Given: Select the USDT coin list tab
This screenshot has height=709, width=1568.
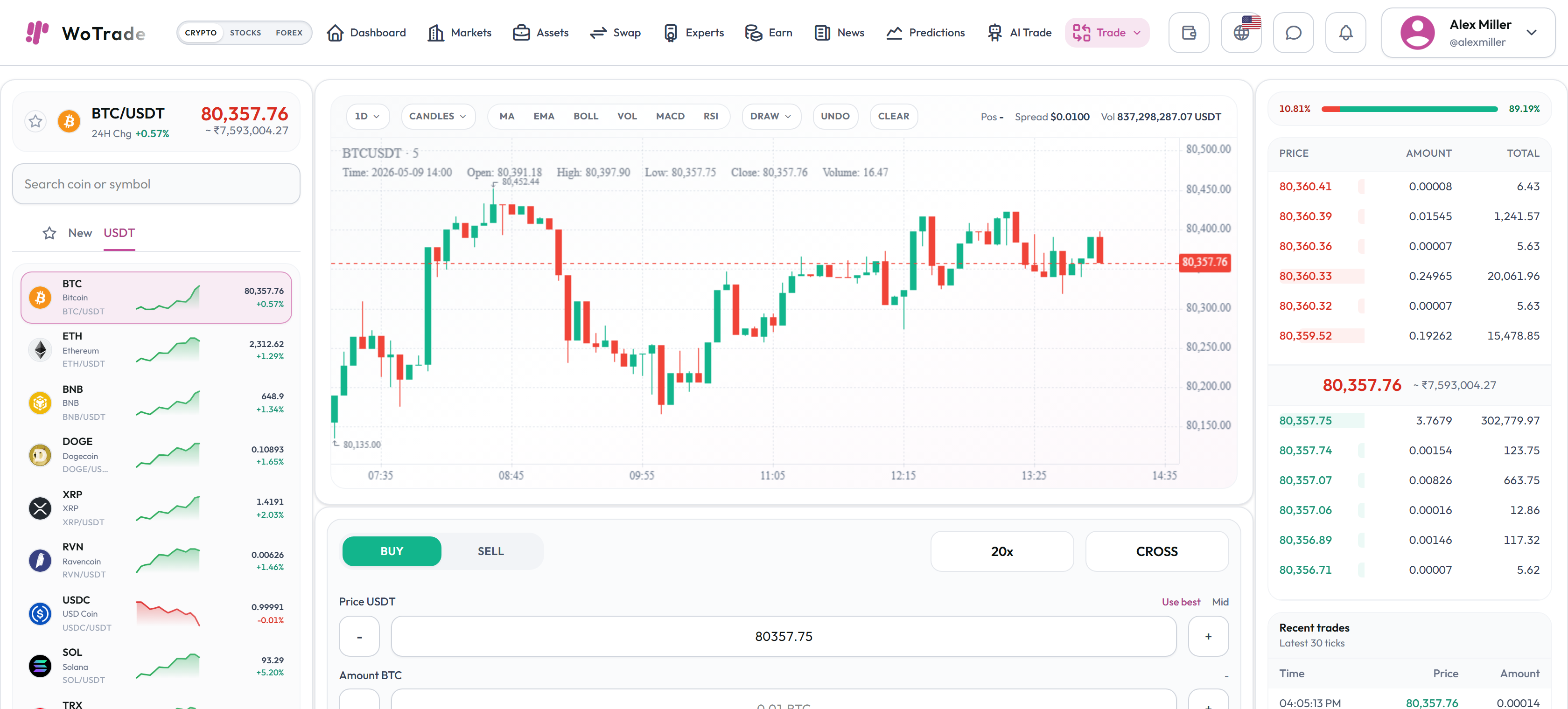Looking at the screenshot, I should click(119, 233).
